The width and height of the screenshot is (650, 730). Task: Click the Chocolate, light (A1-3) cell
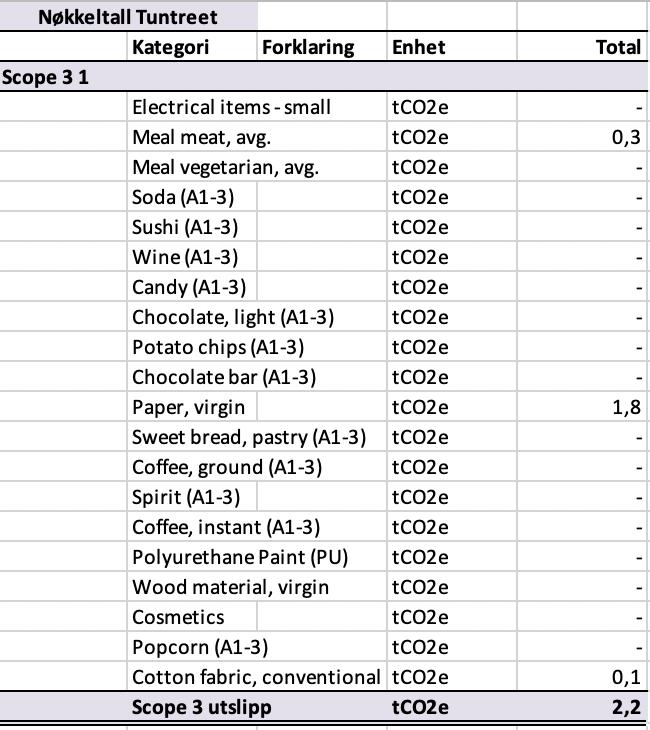pos(257,317)
